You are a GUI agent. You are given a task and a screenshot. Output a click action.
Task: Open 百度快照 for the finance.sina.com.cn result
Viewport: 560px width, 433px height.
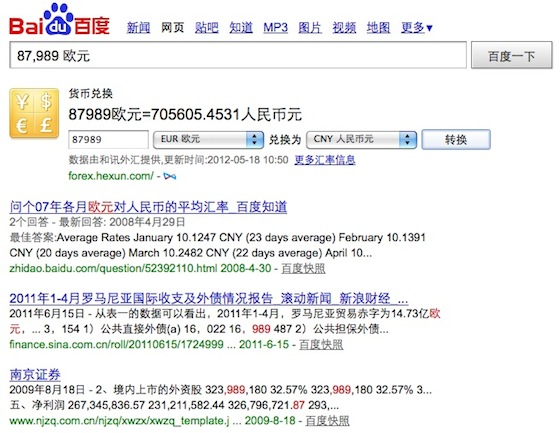pyautogui.click(x=321, y=344)
